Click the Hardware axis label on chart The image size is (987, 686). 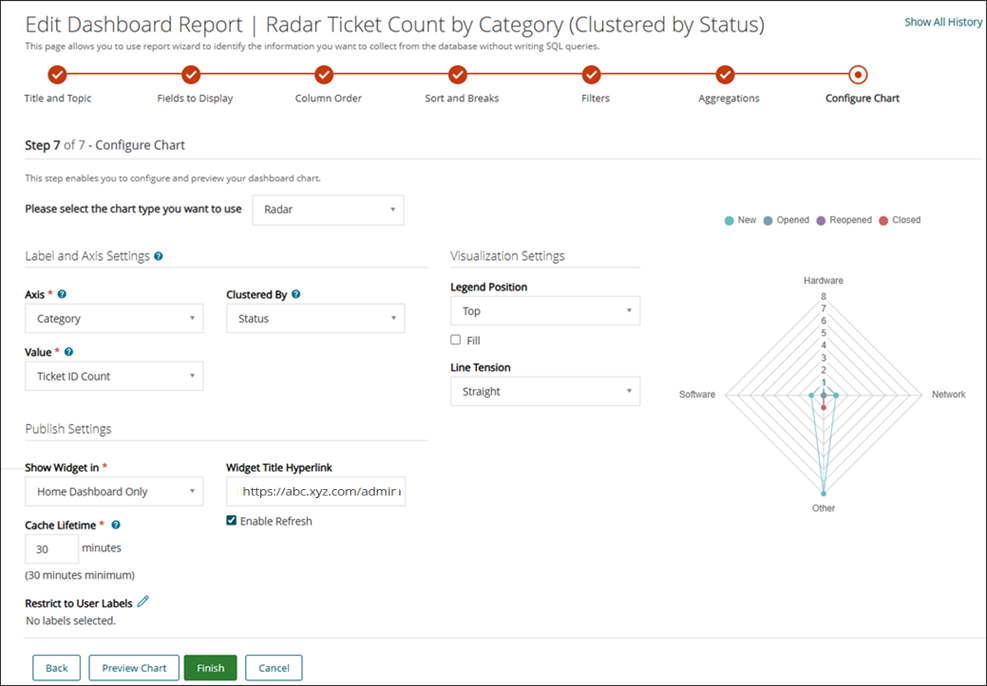823,281
